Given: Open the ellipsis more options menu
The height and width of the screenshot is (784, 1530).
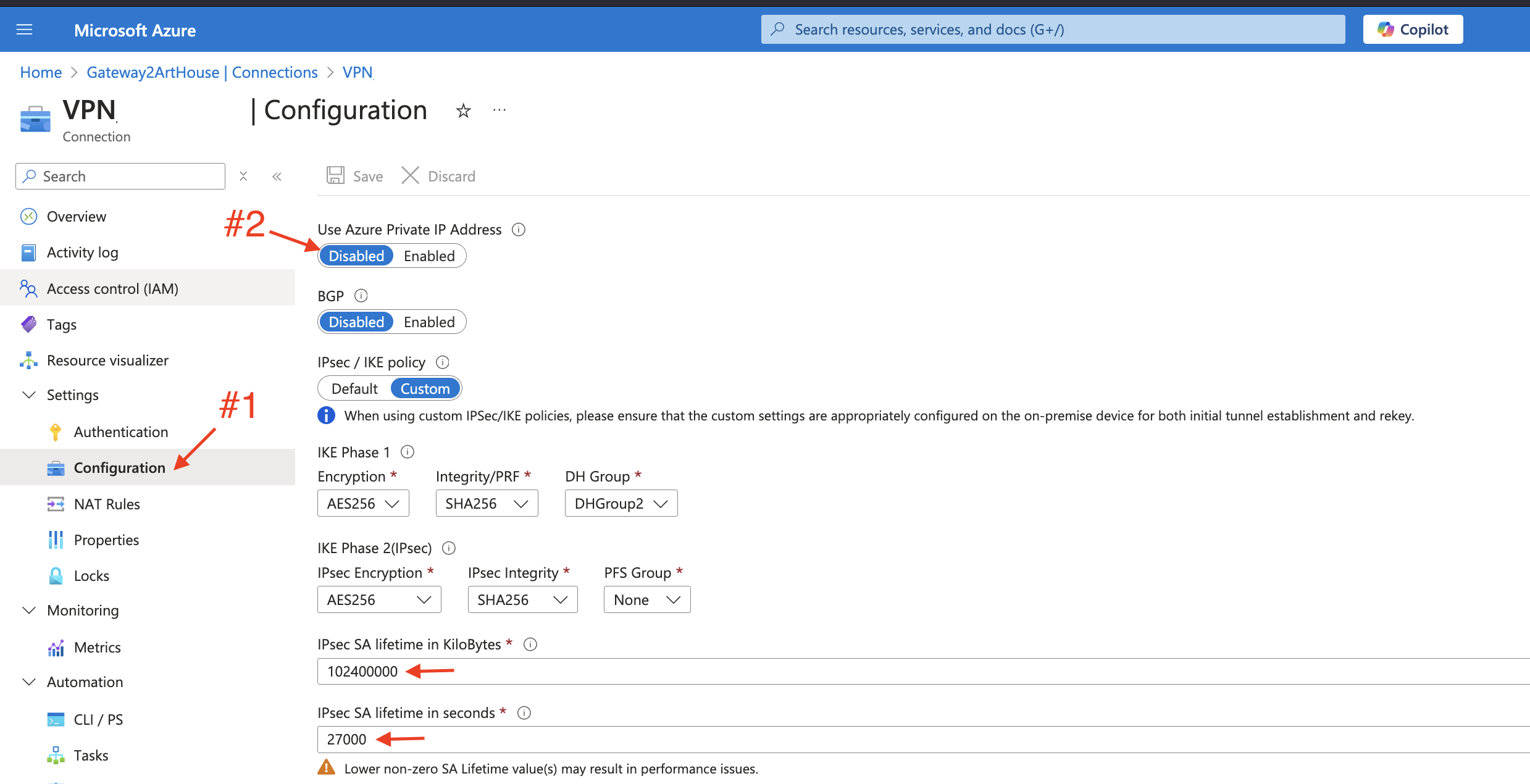Looking at the screenshot, I should [x=500, y=111].
